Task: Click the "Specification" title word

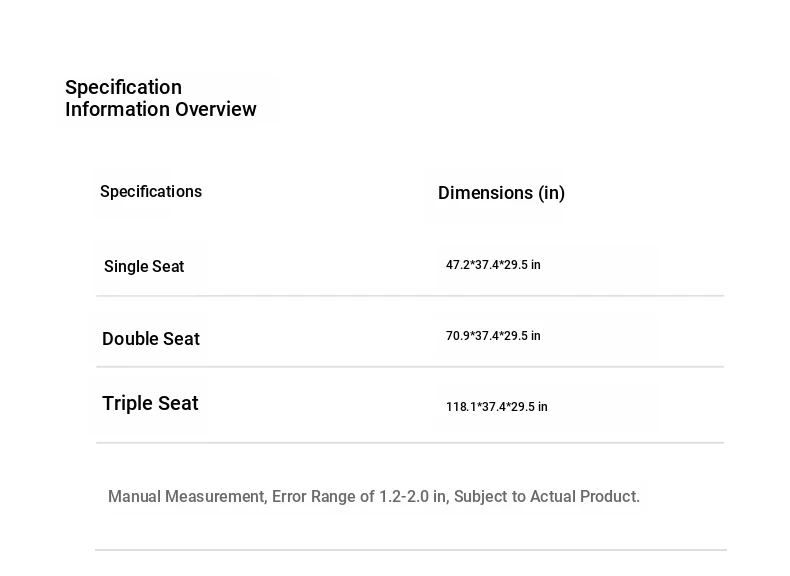Action: click(123, 87)
